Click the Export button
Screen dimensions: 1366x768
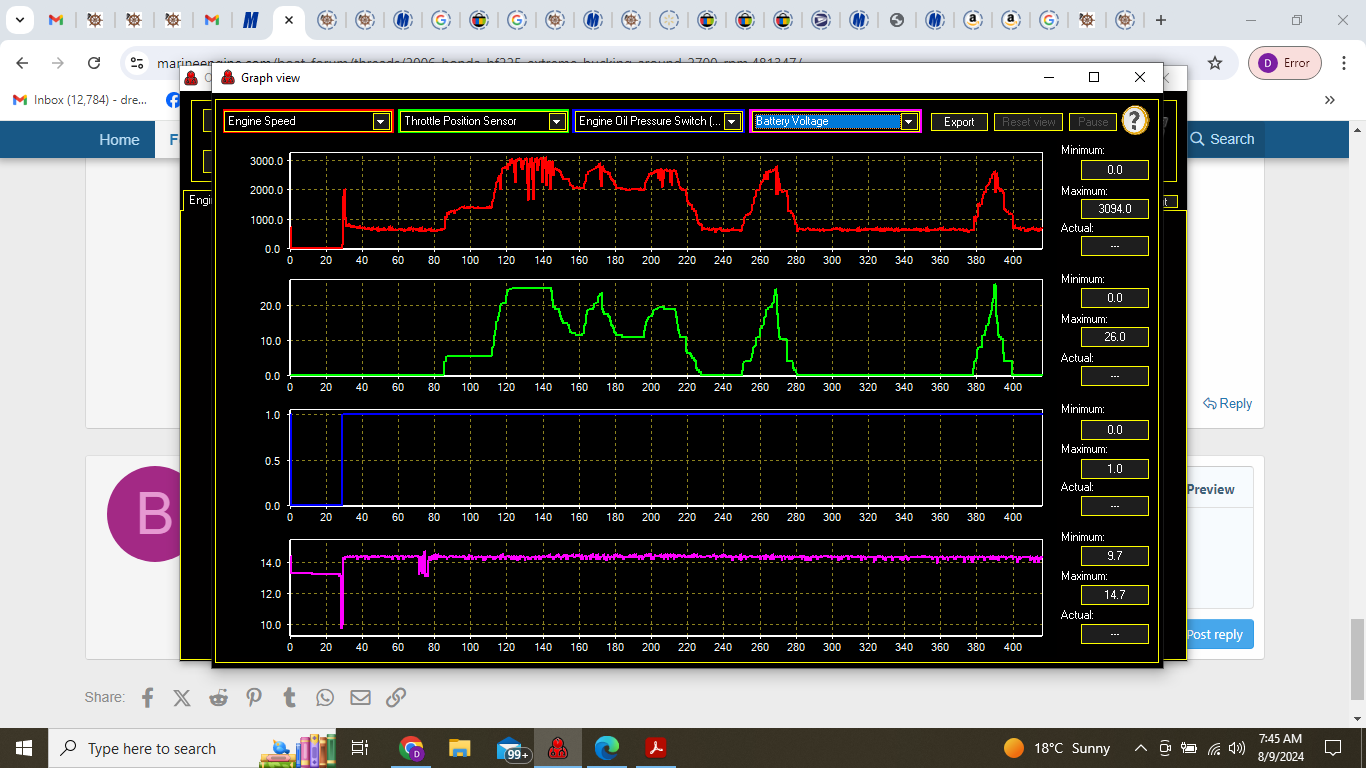click(x=959, y=122)
